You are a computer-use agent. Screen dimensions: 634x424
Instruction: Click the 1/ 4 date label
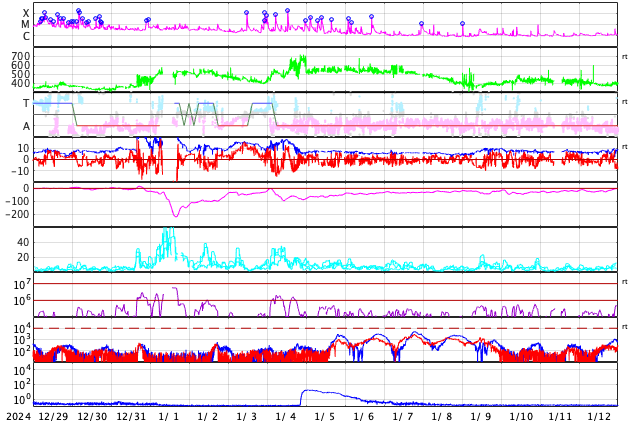tap(286, 416)
